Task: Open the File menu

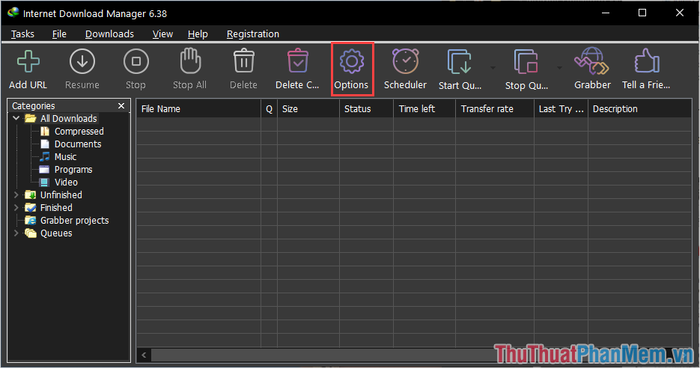Action: tap(59, 34)
